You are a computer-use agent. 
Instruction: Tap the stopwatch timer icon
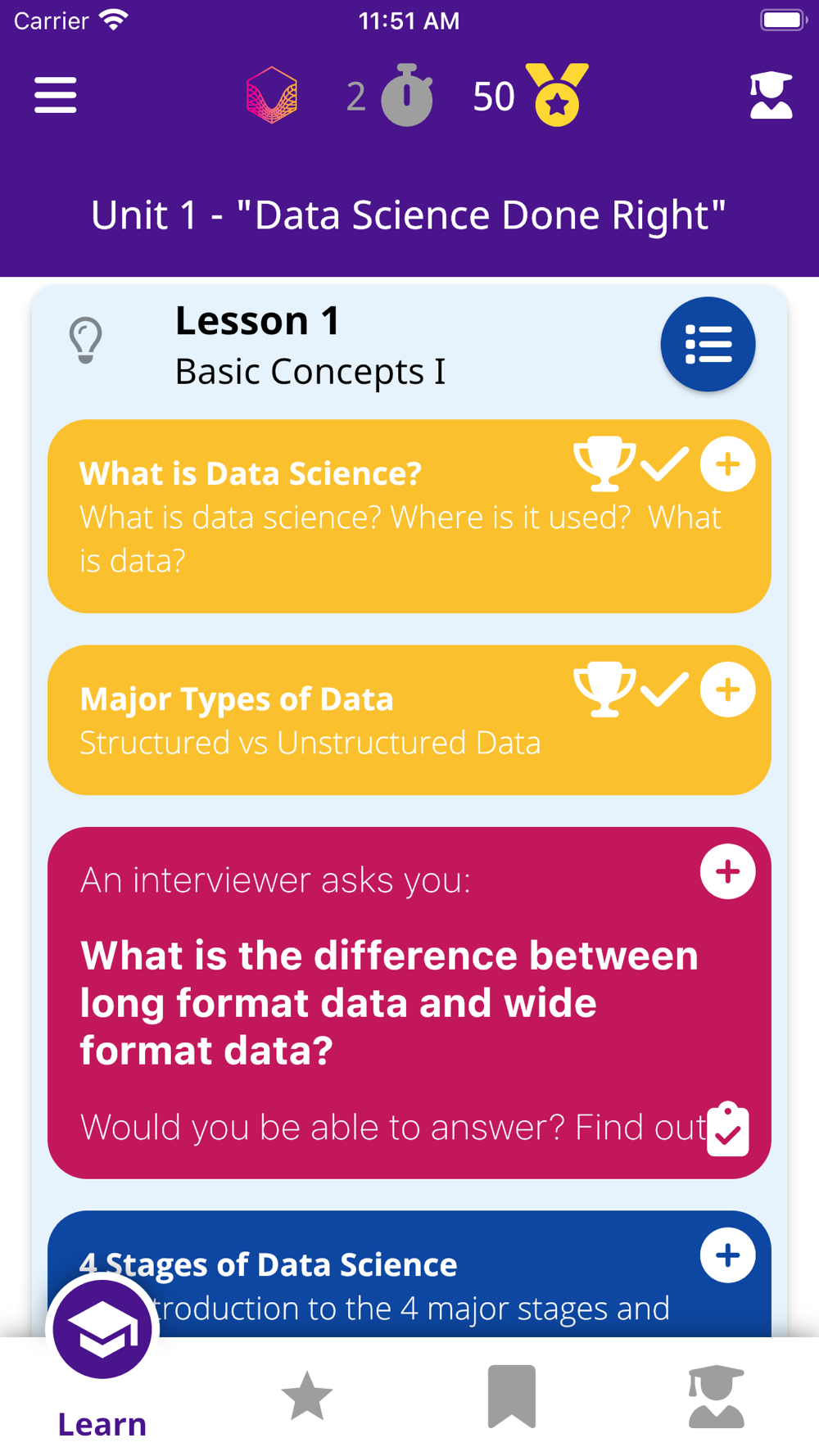coord(407,95)
